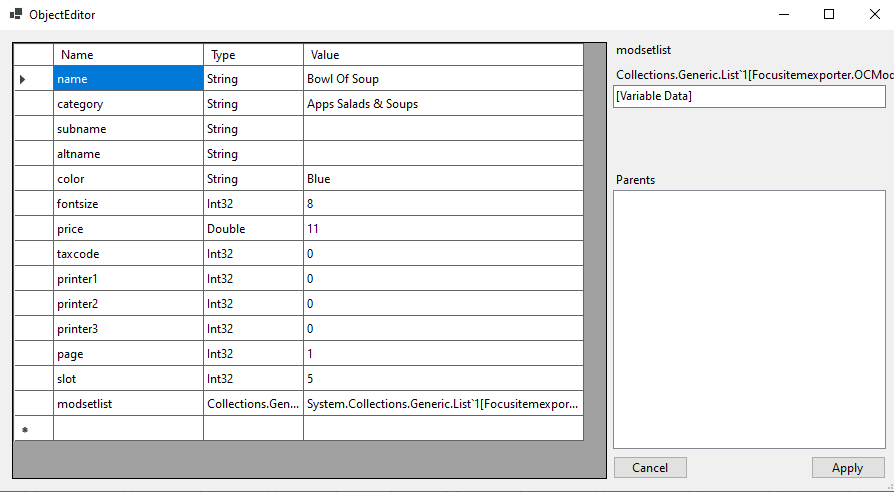The image size is (894, 492).
Task: Click inside the Parents list box
Action: pos(749,319)
